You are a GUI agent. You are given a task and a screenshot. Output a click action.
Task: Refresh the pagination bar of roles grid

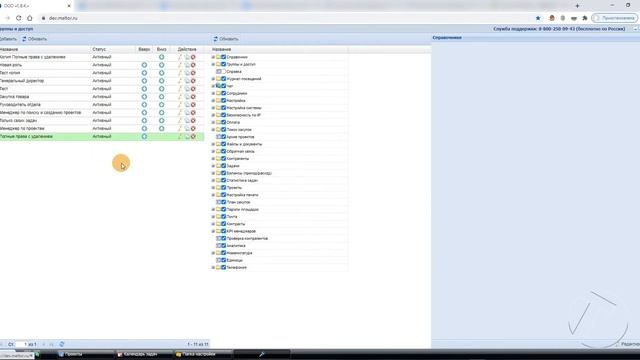pos(62,344)
